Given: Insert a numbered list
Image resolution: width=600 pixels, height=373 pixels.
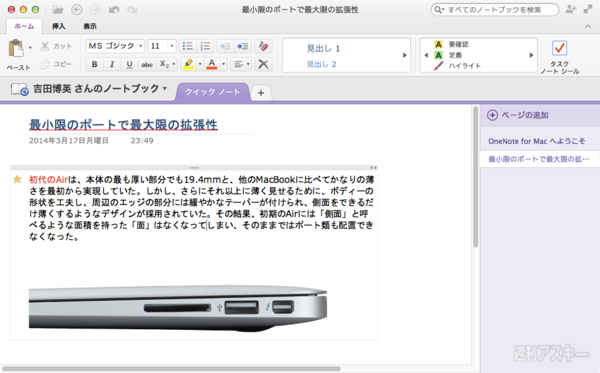Looking at the screenshot, I should coord(205,46).
